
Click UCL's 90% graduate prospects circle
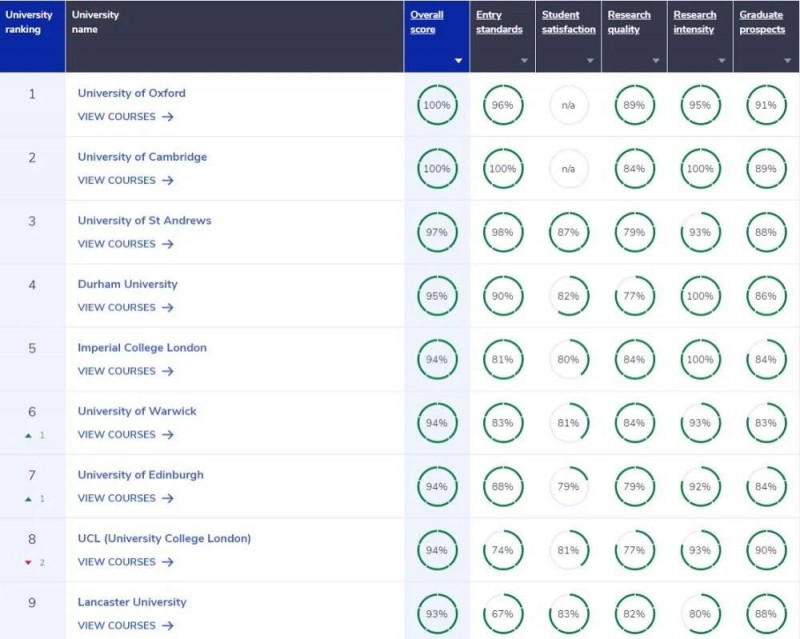click(766, 550)
